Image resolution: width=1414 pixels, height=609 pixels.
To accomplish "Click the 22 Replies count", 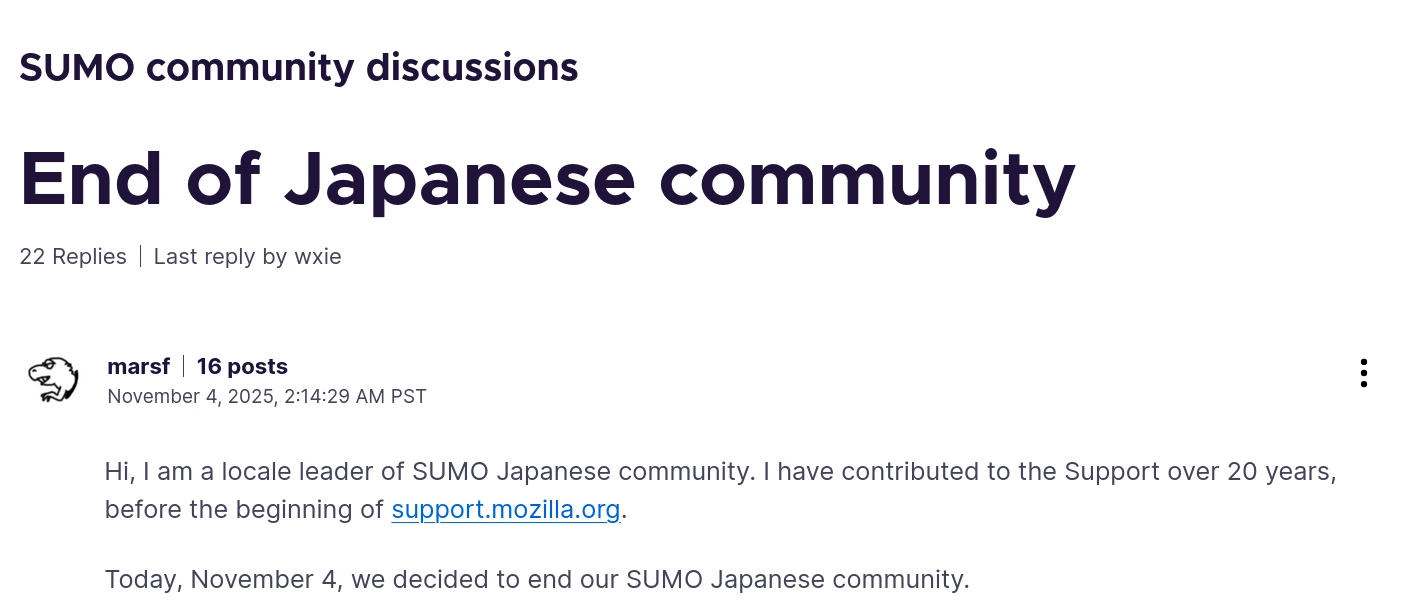I will tap(73, 257).
